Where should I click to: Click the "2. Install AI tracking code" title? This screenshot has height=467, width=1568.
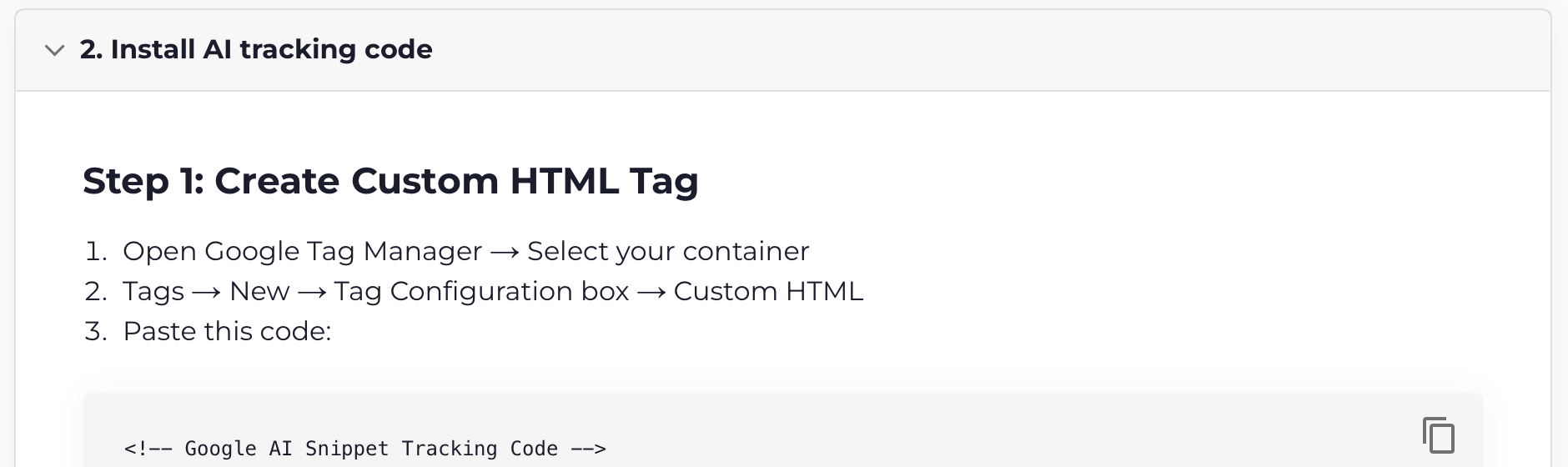coord(256,50)
